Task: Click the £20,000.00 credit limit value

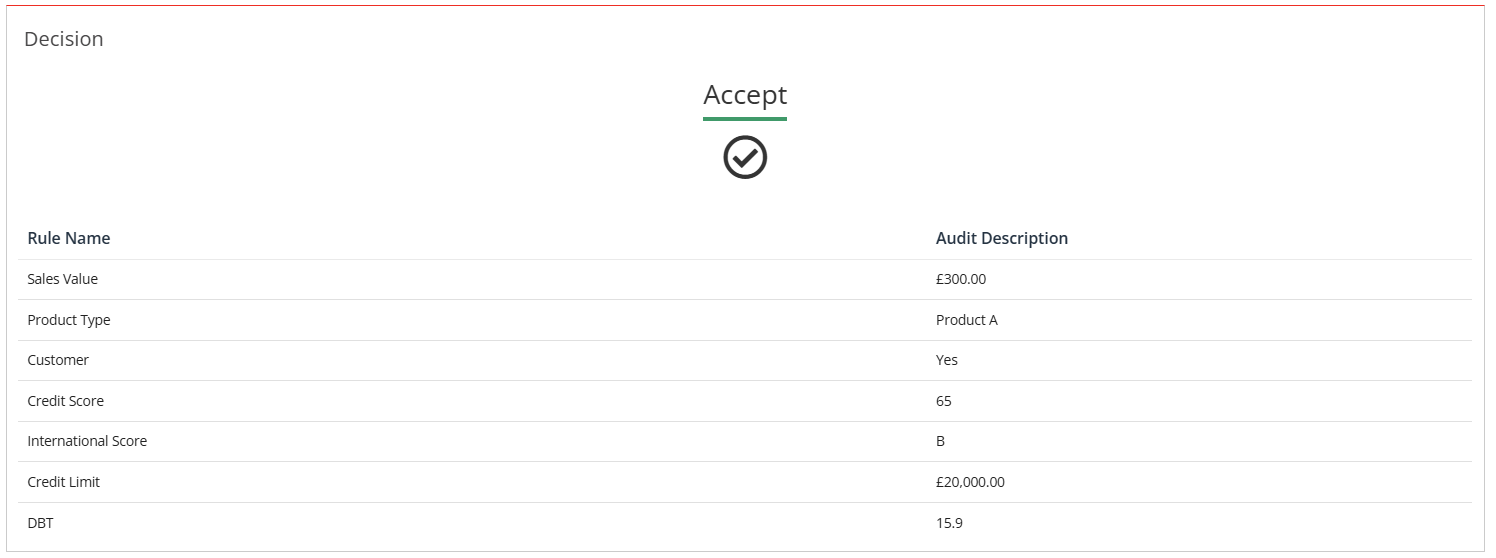Action: coord(970,482)
